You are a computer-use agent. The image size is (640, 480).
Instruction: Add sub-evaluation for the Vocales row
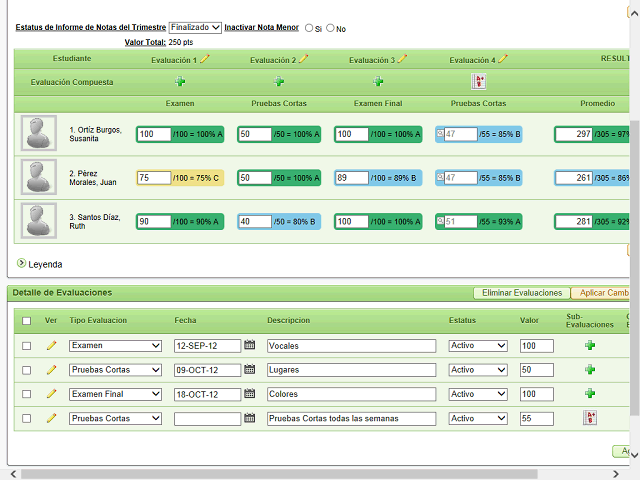[590, 345]
